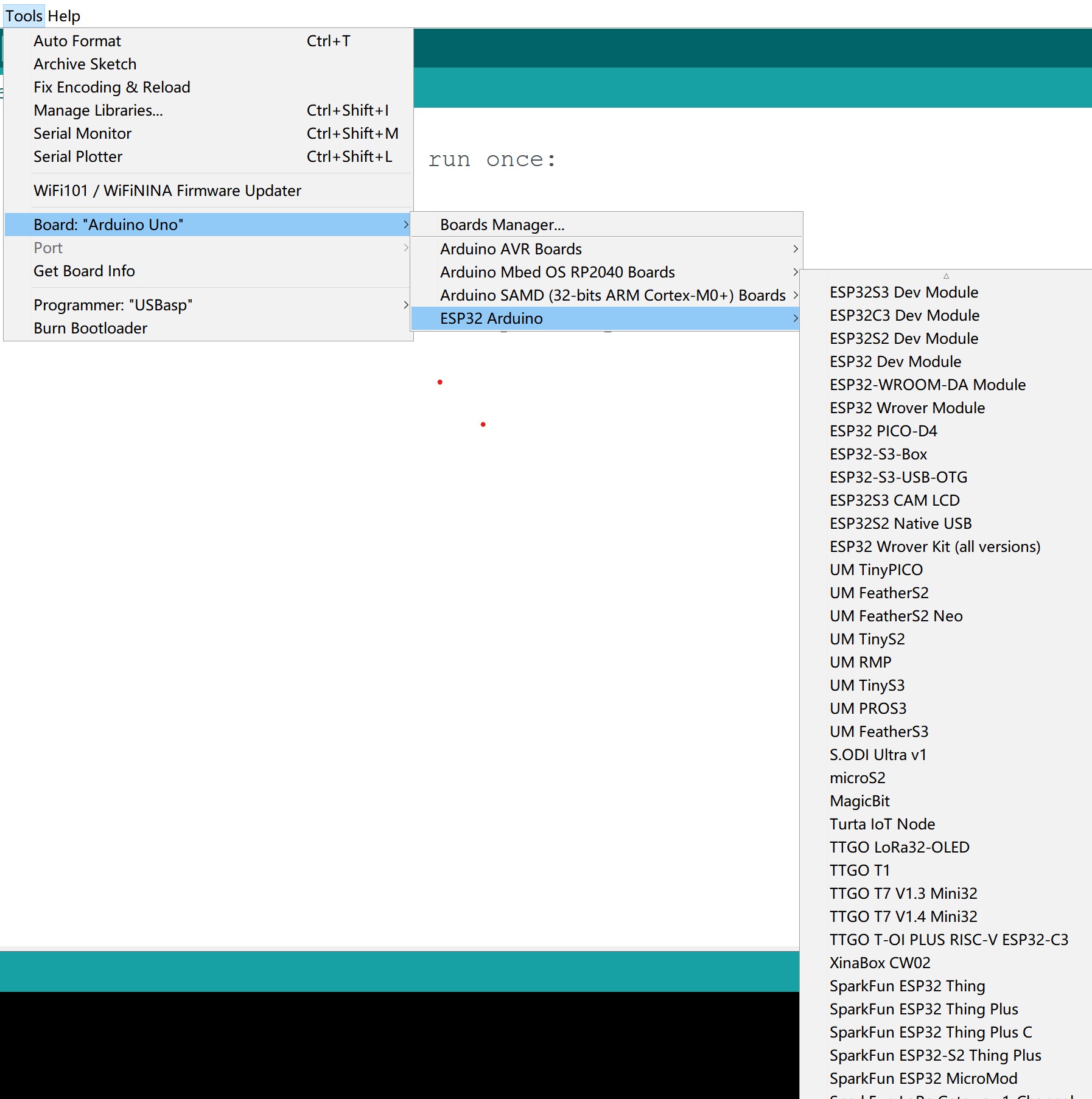Click Fix Encoding & Reload

click(209, 87)
